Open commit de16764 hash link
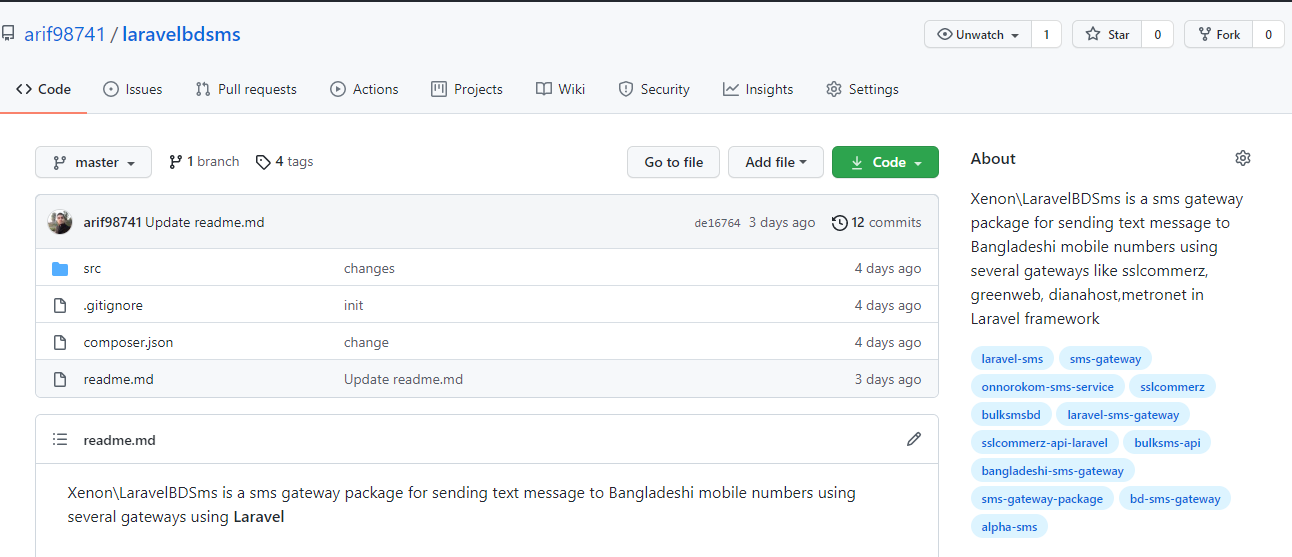Screen dimensions: 1292x557 tap(717, 223)
